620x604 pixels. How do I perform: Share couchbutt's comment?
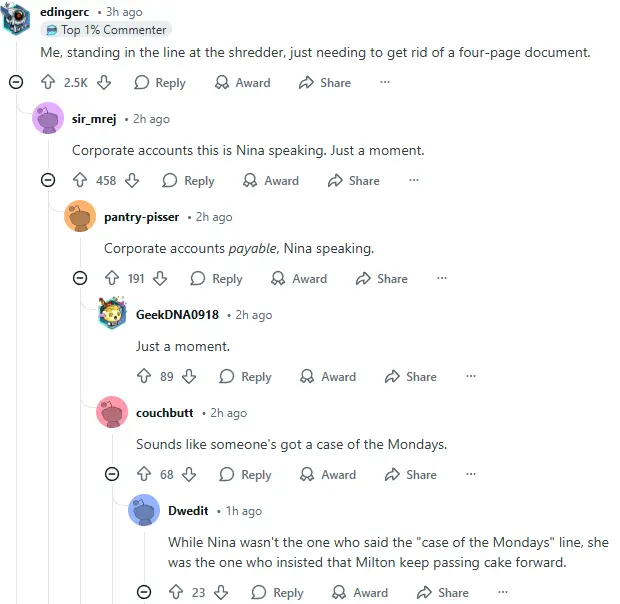point(411,474)
